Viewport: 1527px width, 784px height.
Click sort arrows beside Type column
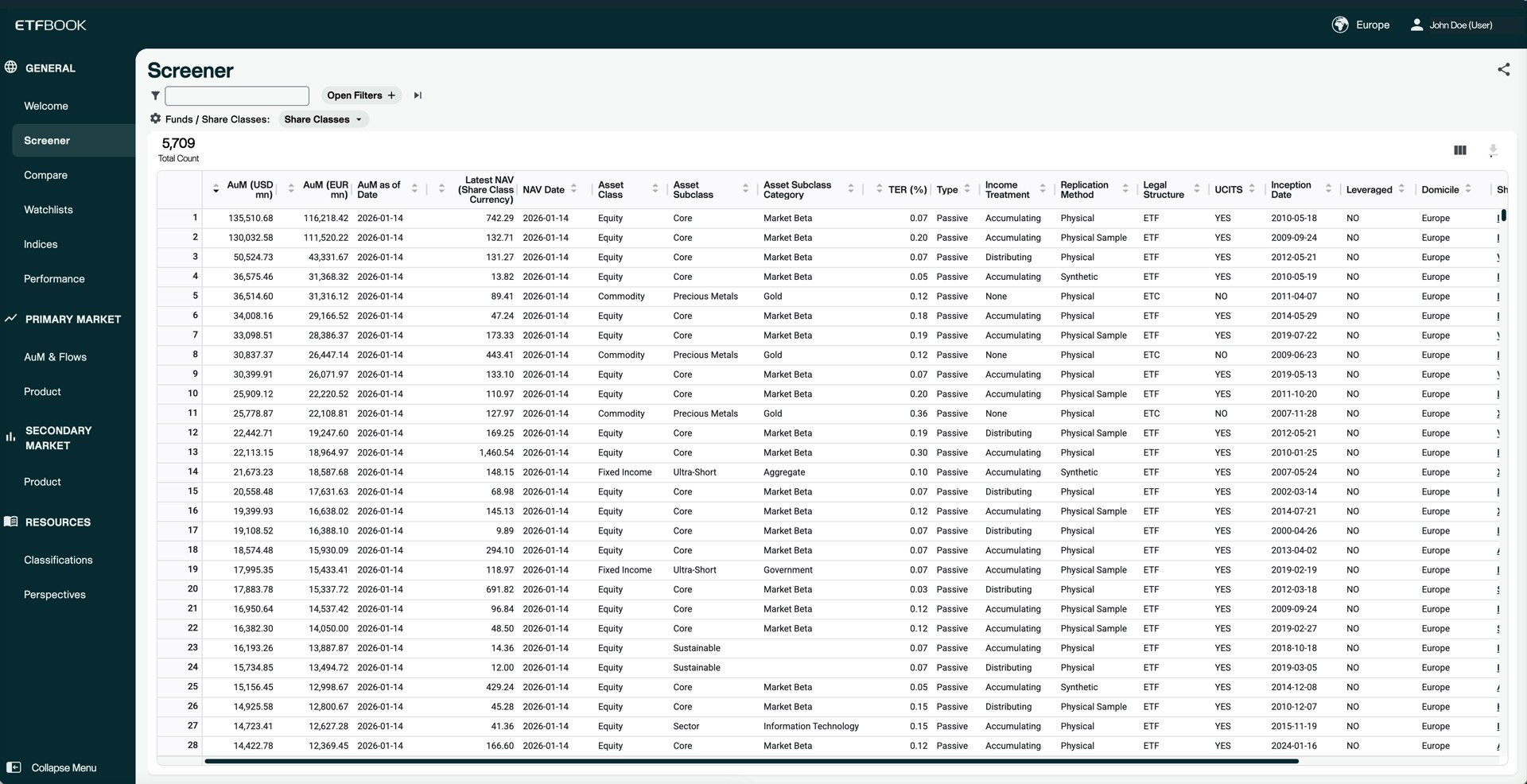967,189
